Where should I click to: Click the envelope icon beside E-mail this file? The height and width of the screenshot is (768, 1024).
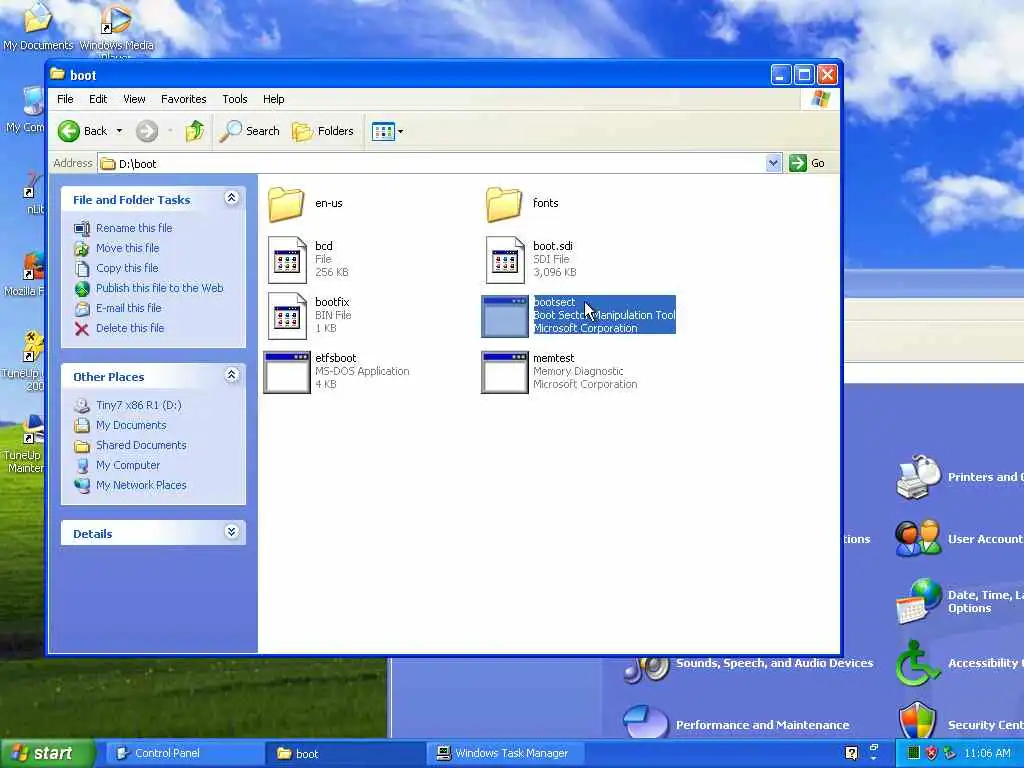click(82, 308)
